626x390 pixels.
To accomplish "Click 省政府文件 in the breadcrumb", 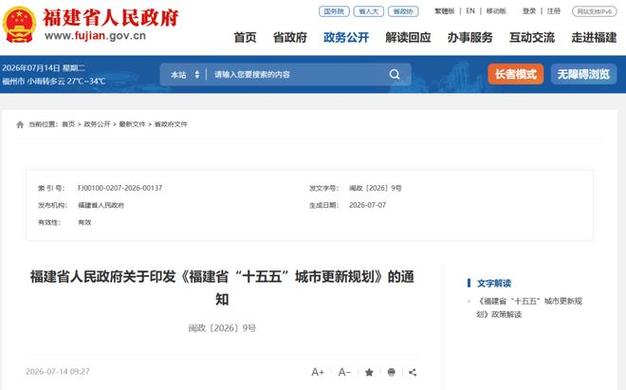I will tap(171, 125).
